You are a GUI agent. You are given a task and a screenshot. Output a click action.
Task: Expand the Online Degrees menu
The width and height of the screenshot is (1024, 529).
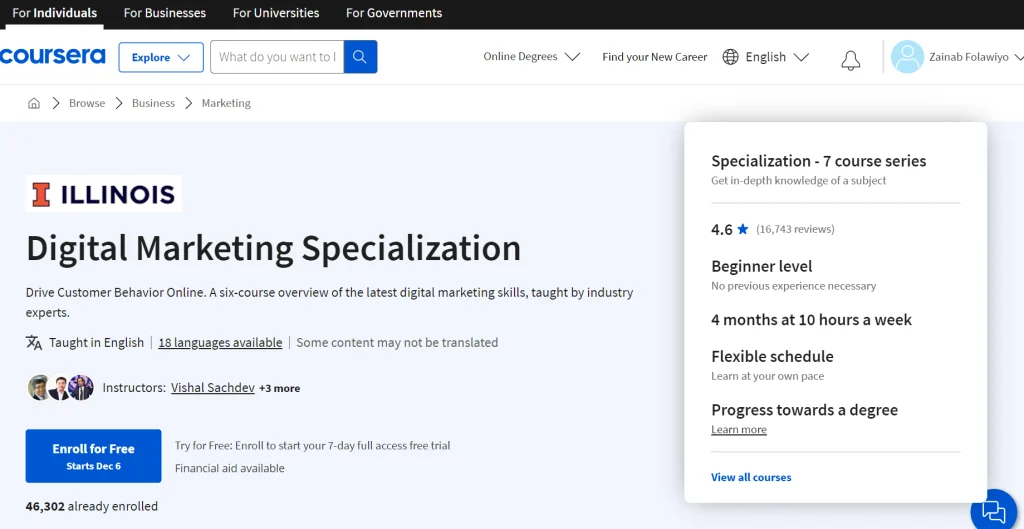click(532, 57)
